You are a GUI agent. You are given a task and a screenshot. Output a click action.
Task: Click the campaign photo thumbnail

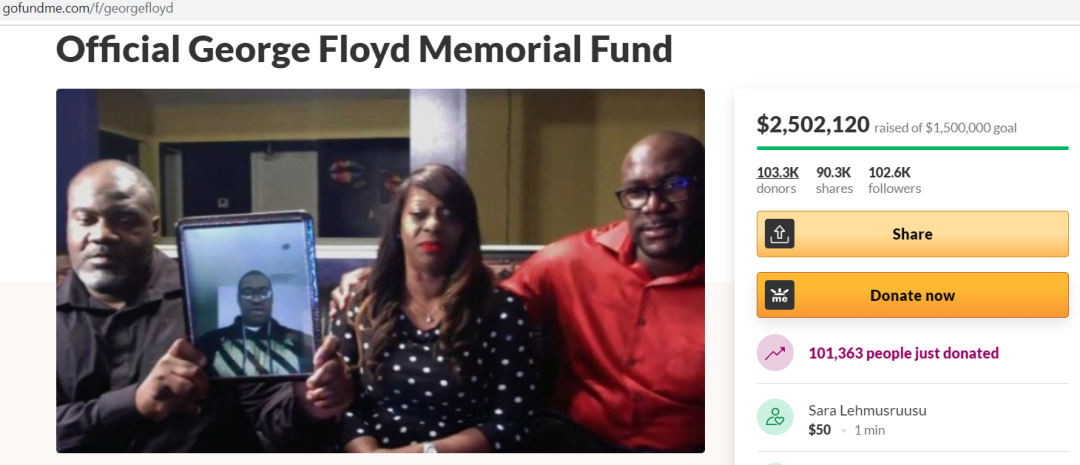[380, 271]
